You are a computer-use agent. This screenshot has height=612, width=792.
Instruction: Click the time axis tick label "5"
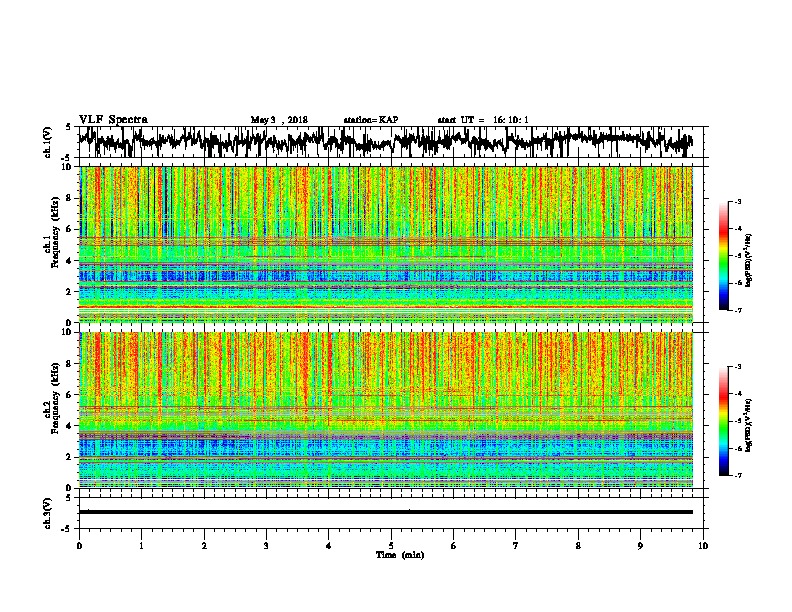click(391, 546)
